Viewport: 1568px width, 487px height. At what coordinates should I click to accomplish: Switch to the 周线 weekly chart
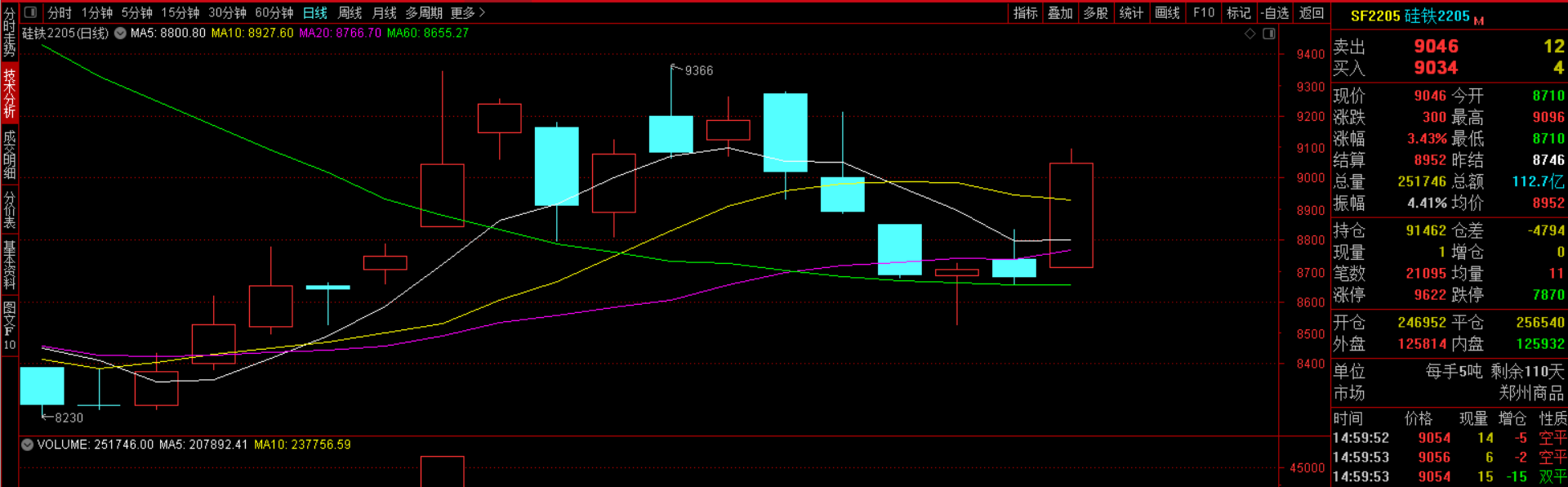point(350,12)
